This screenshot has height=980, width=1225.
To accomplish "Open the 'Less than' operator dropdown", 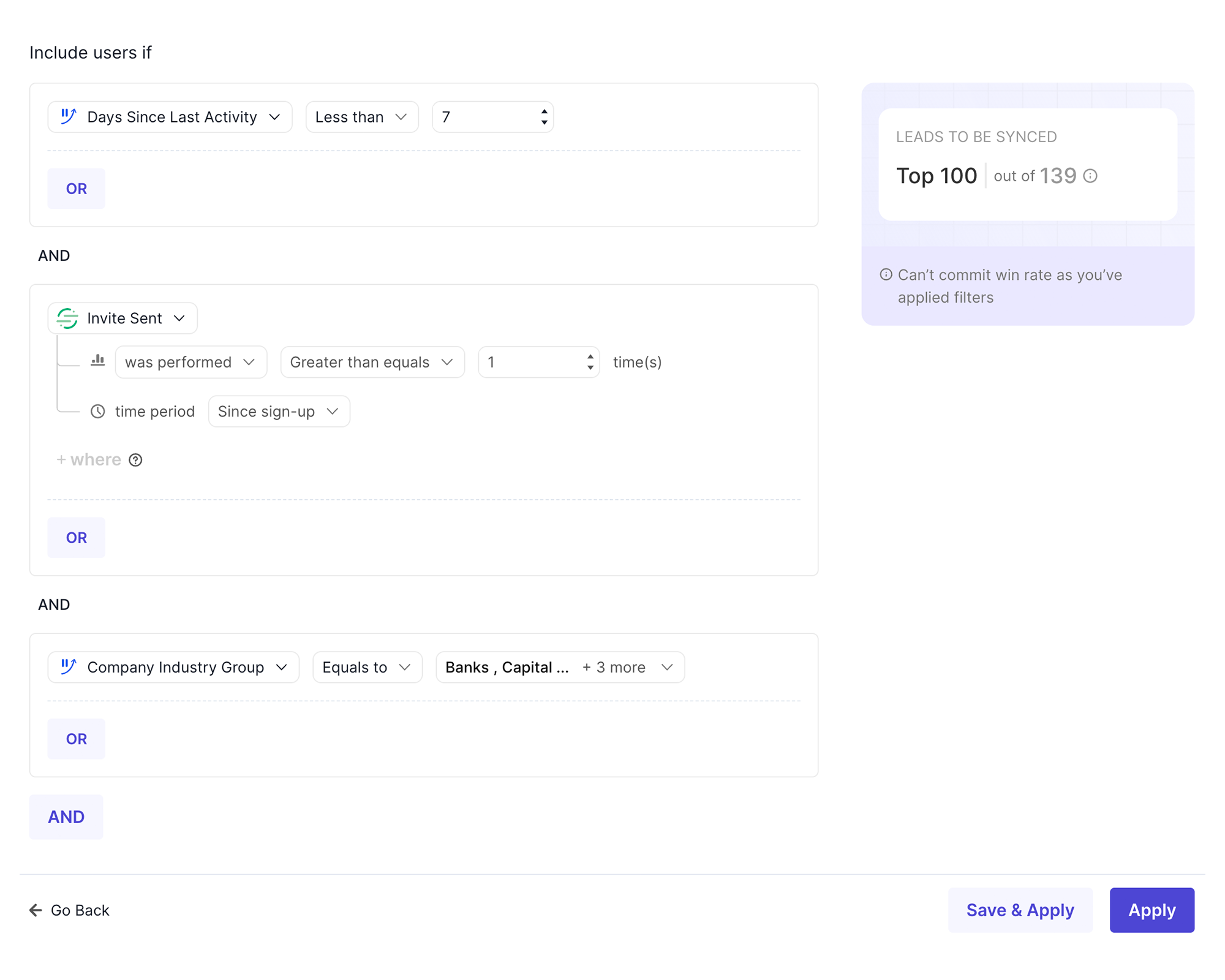I will point(361,117).
